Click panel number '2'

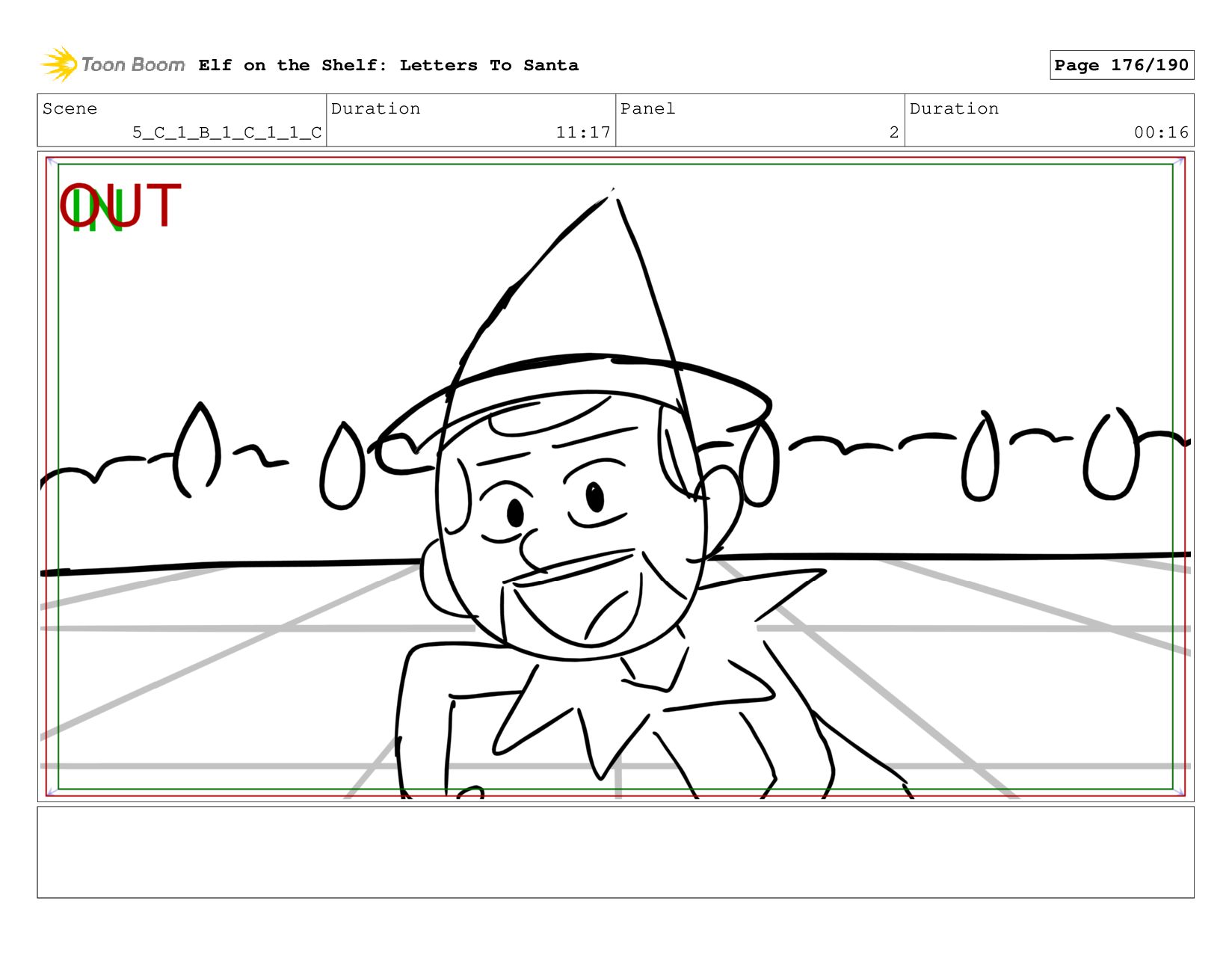(x=893, y=132)
